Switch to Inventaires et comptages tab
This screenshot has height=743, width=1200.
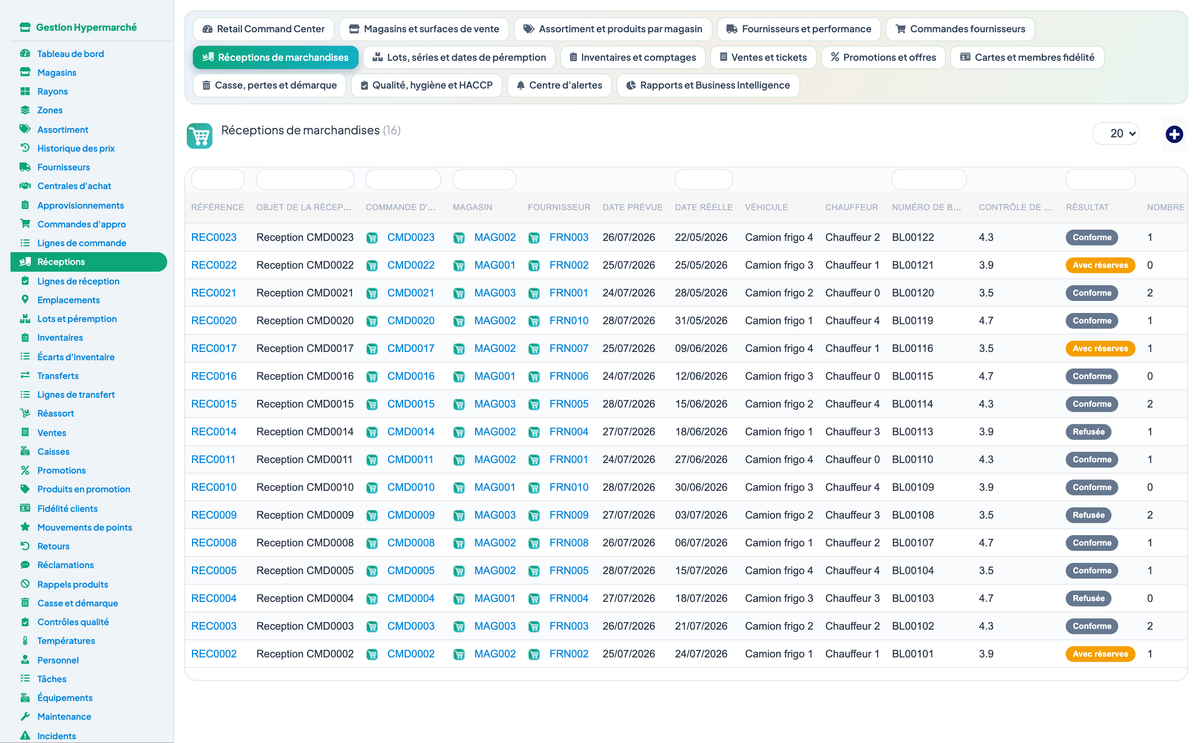tap(633, 57)
